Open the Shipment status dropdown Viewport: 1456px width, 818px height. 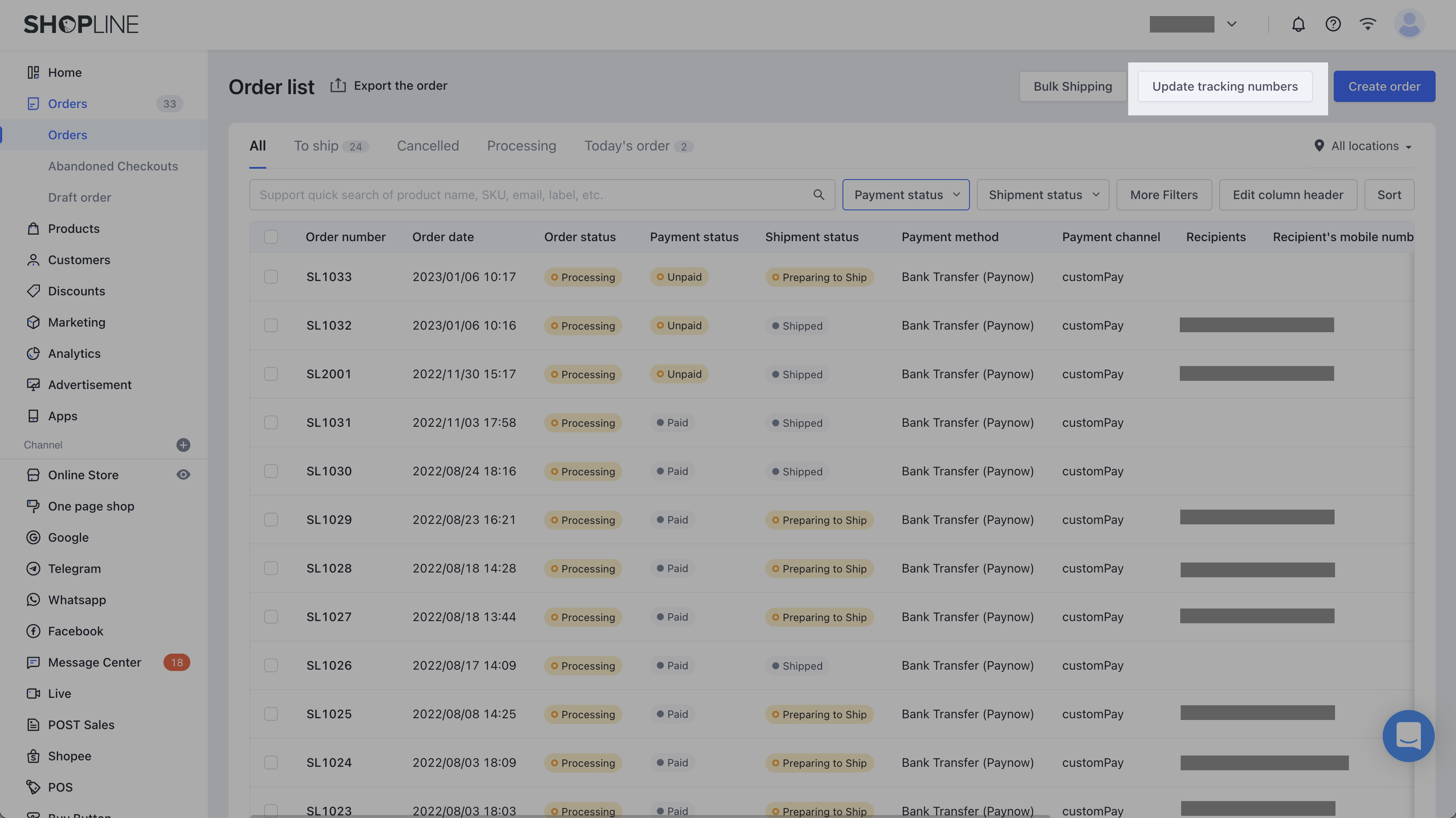[x=1043, y=194]
